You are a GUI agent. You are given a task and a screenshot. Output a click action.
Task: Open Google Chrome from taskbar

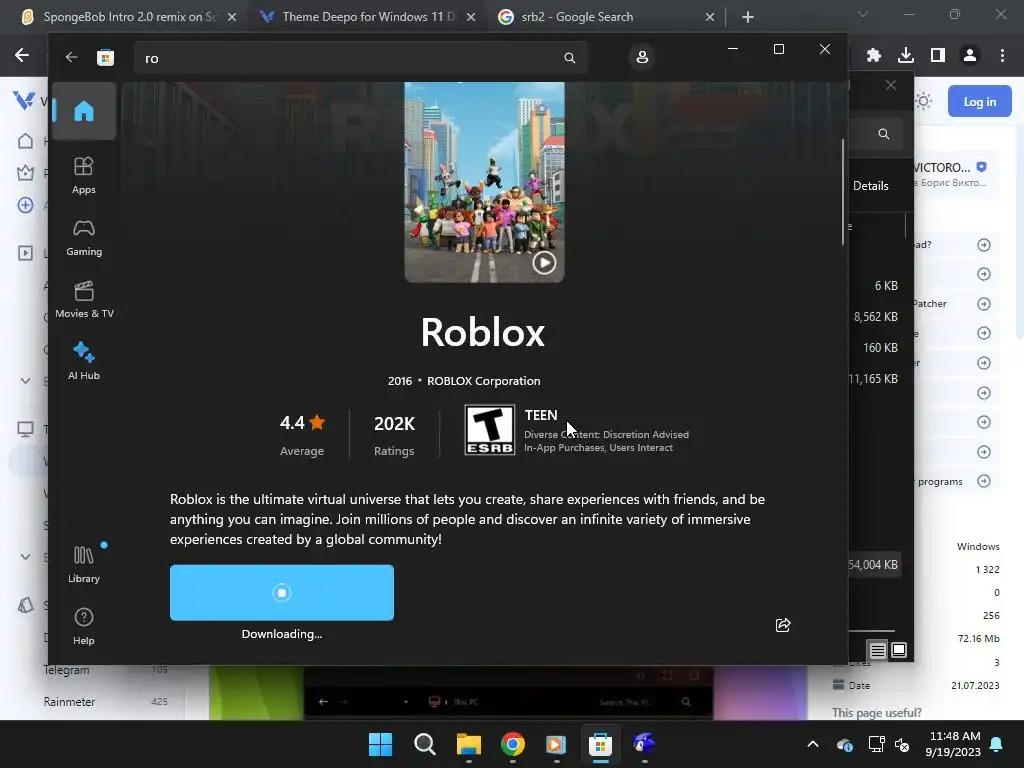513,744
